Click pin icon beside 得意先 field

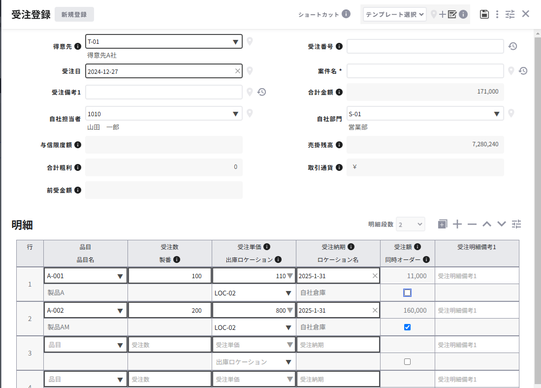(250, 41)
